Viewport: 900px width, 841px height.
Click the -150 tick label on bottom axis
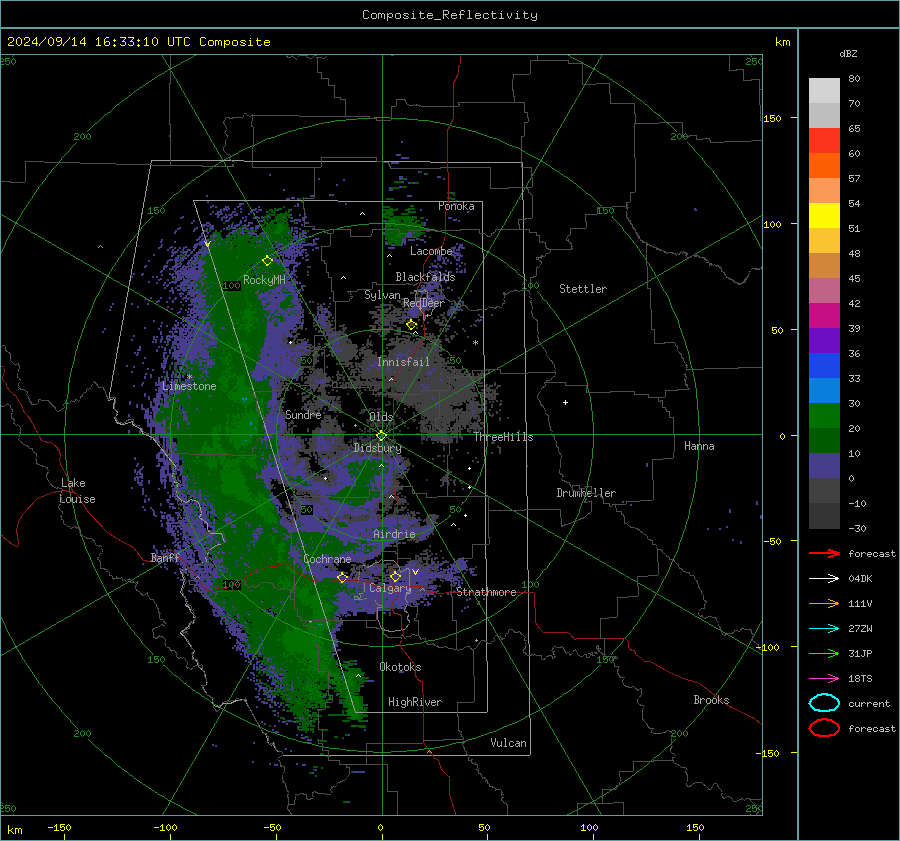click(59, 828)
